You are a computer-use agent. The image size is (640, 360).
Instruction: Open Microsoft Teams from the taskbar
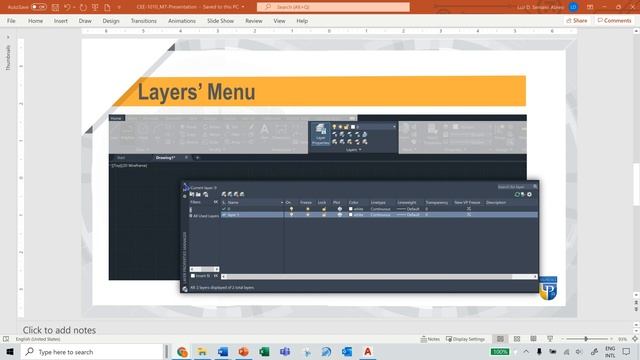point(285,351)
